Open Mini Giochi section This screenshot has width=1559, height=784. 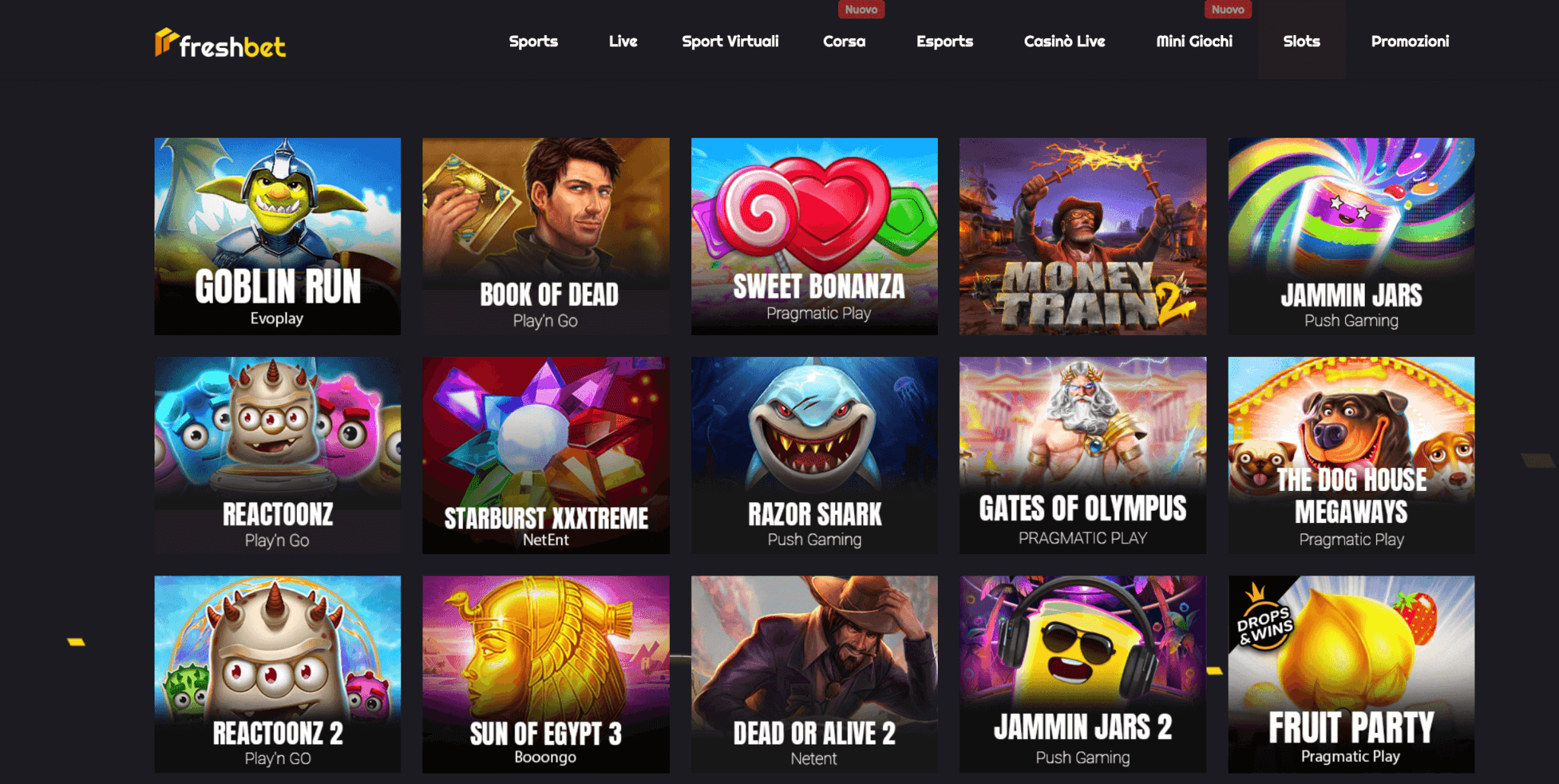[x=1194, y=41]
